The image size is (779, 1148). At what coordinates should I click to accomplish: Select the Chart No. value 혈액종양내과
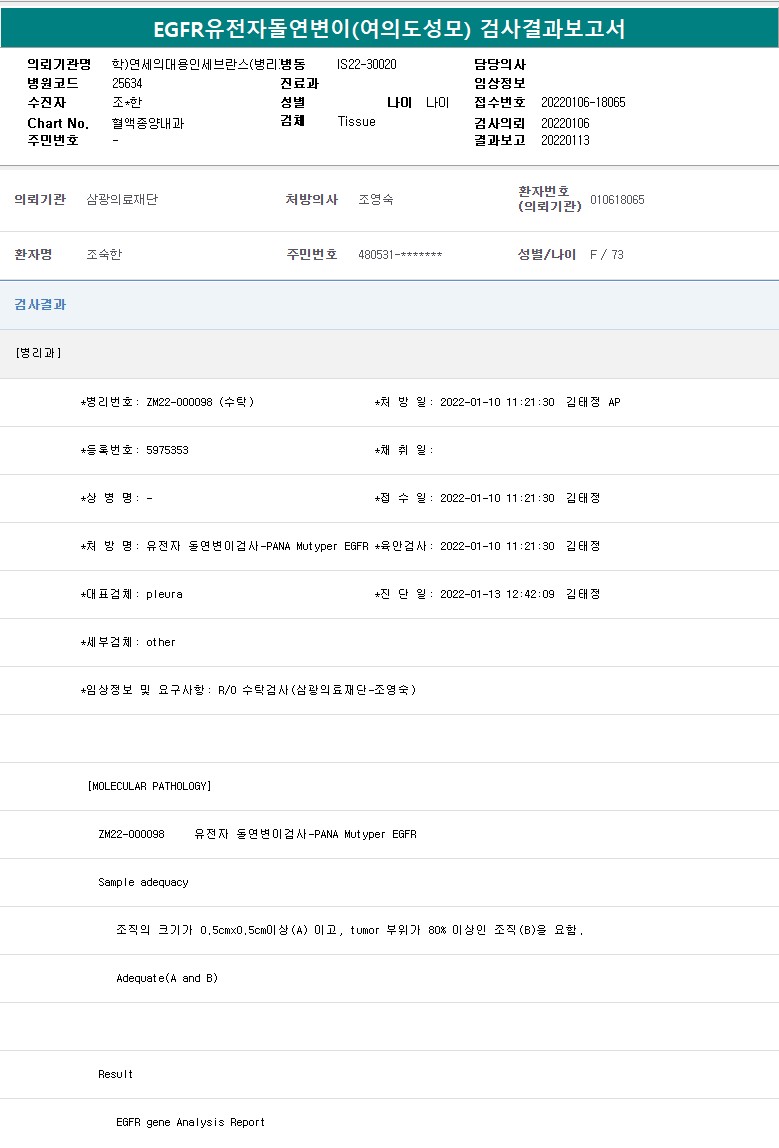(148, 123)
